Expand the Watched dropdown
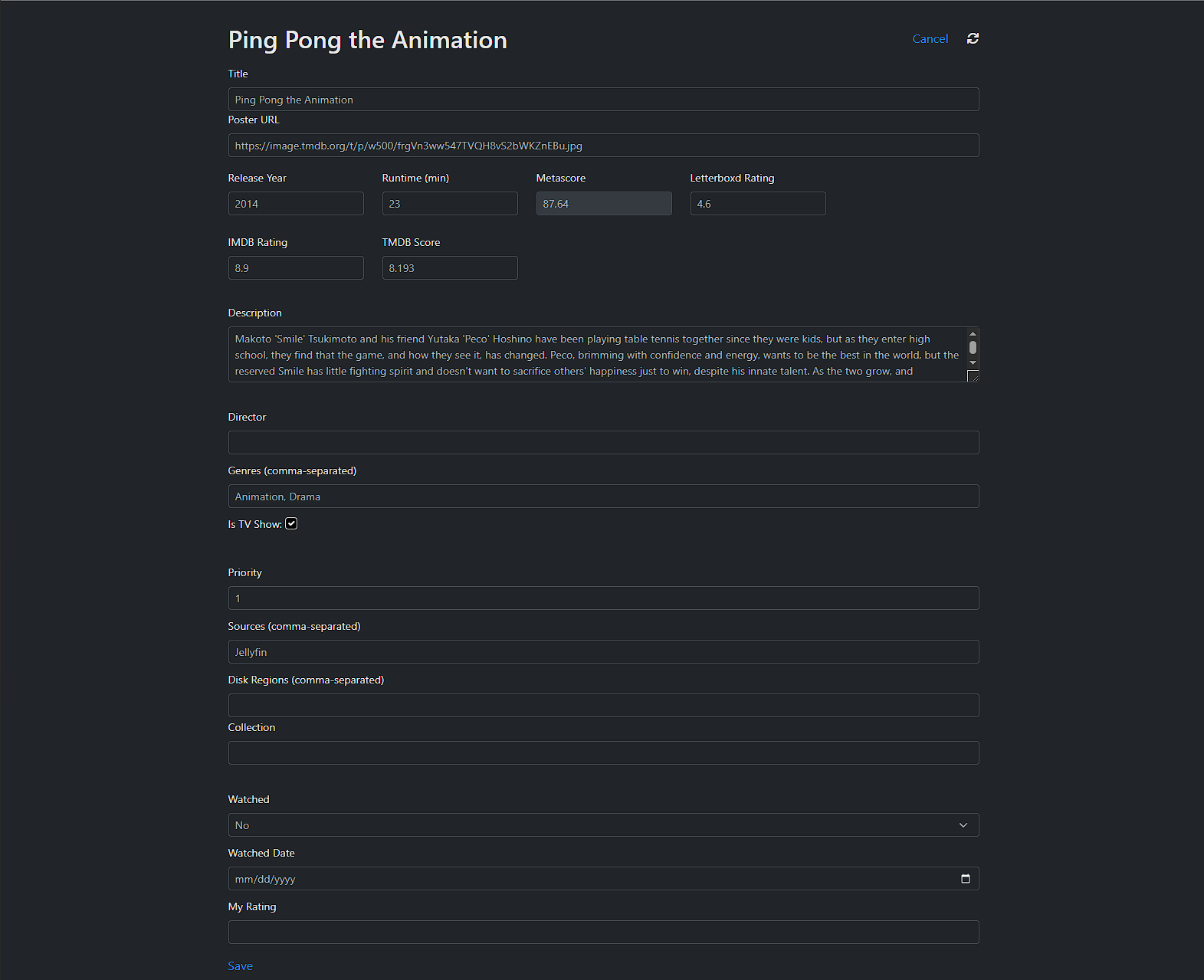1204x980 pixels. (602, 825)
